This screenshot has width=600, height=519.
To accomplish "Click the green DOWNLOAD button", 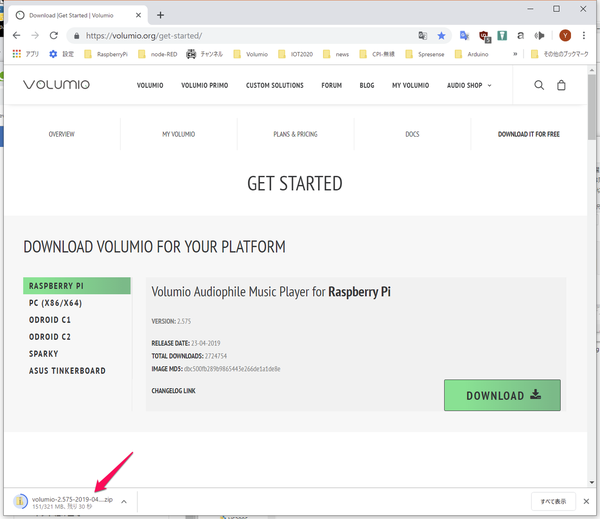I will tap(502, 395).
